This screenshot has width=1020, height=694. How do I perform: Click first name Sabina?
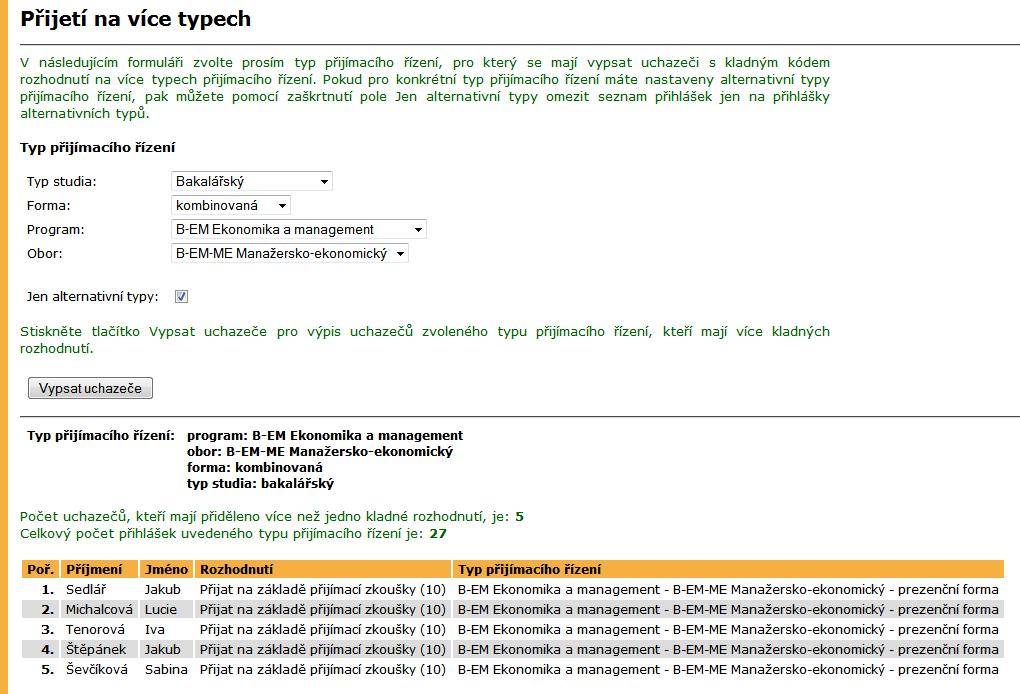click(x=166, y=669)
